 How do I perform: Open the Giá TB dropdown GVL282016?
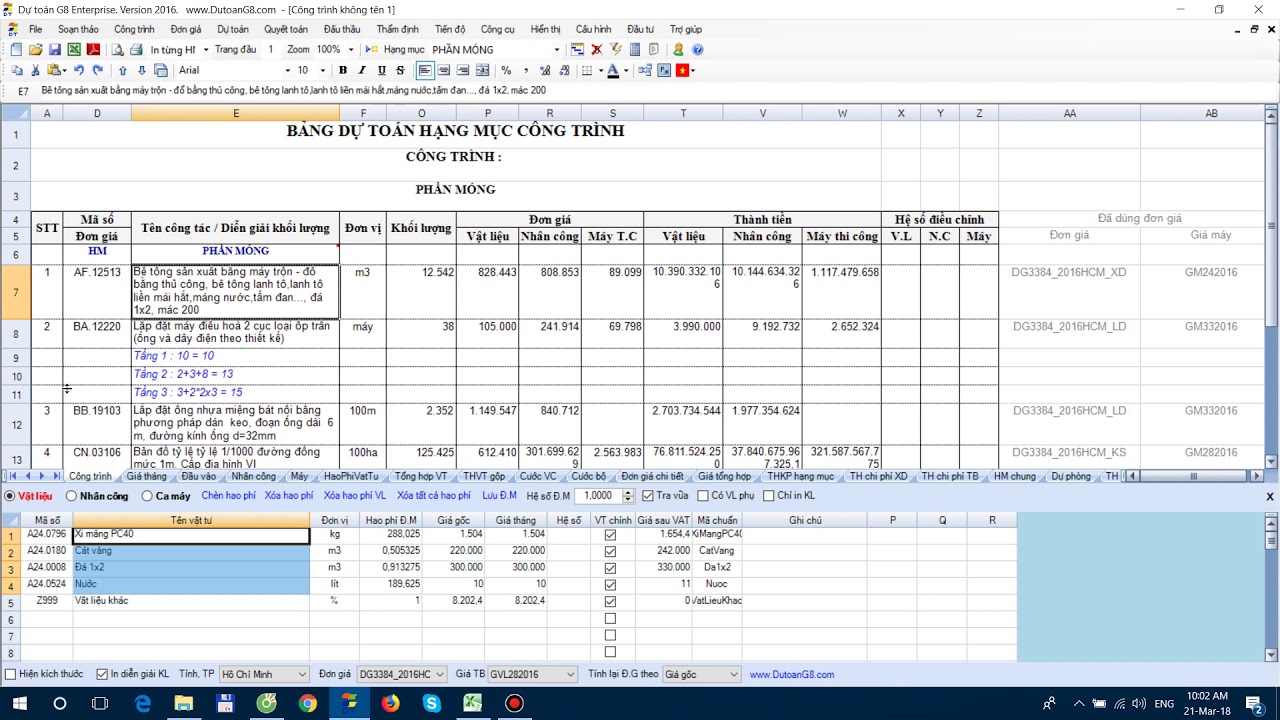tap(532, 674)
